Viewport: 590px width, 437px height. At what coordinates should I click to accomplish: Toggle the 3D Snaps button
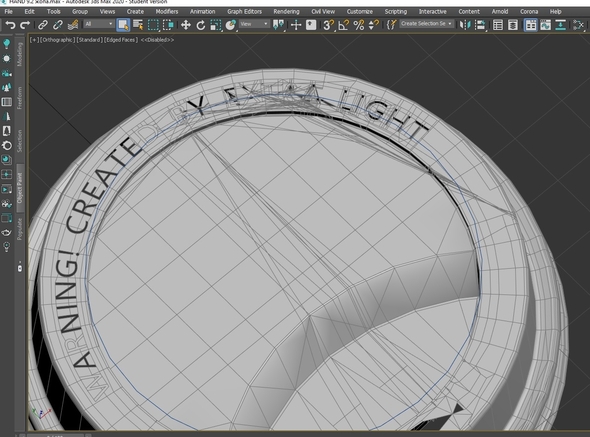click(328, 25)
